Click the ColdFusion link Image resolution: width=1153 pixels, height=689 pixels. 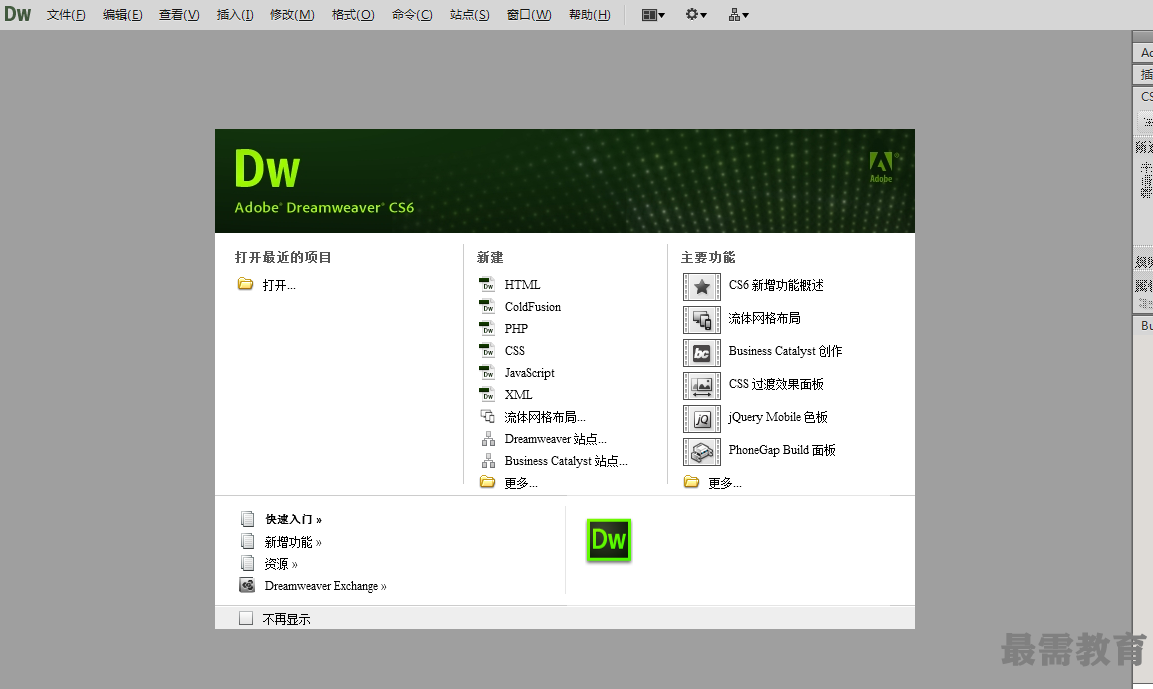point(532,307)
